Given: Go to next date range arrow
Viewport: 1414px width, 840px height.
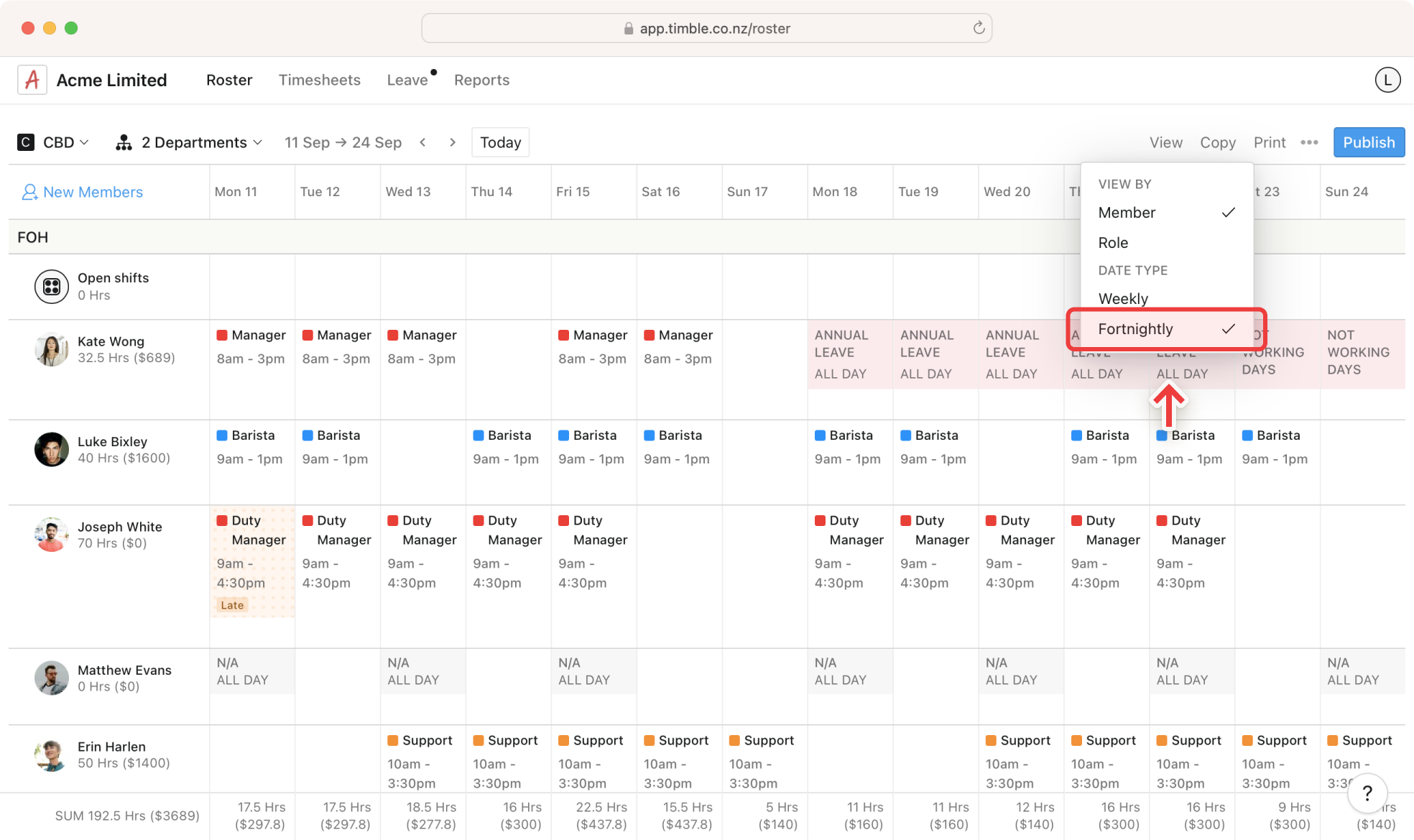Looking at the screenshot, I should 452,142.
